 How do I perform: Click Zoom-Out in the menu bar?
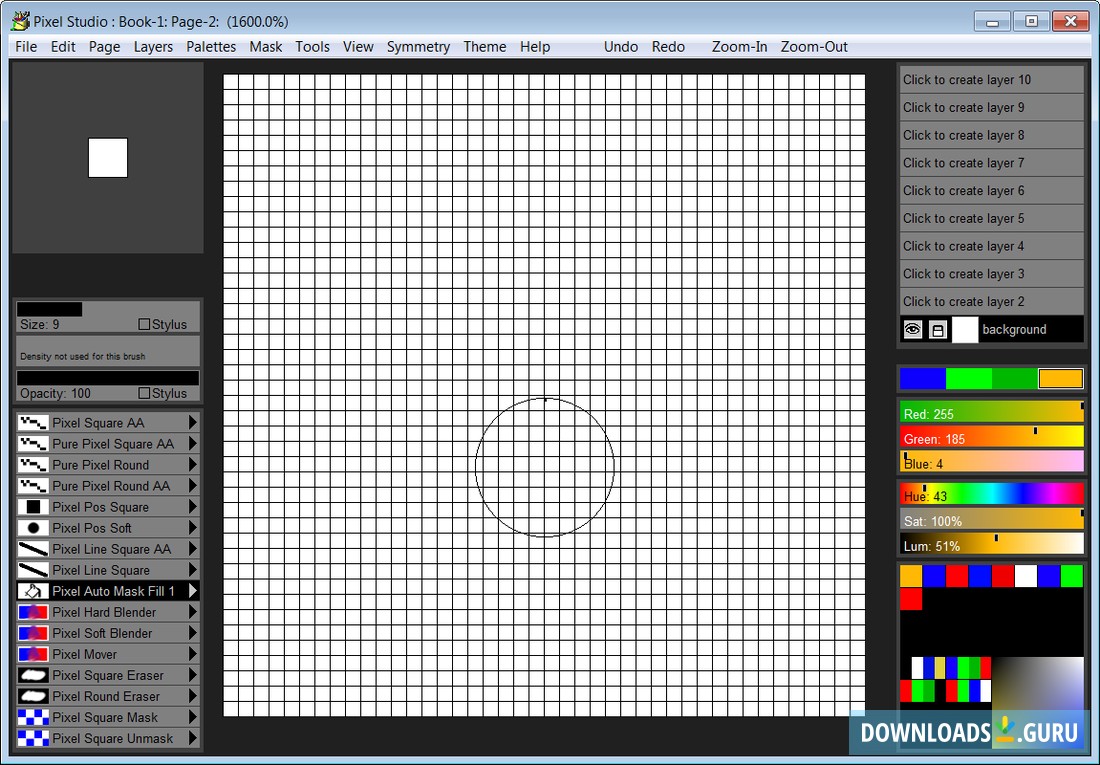[x=814, y=46]
